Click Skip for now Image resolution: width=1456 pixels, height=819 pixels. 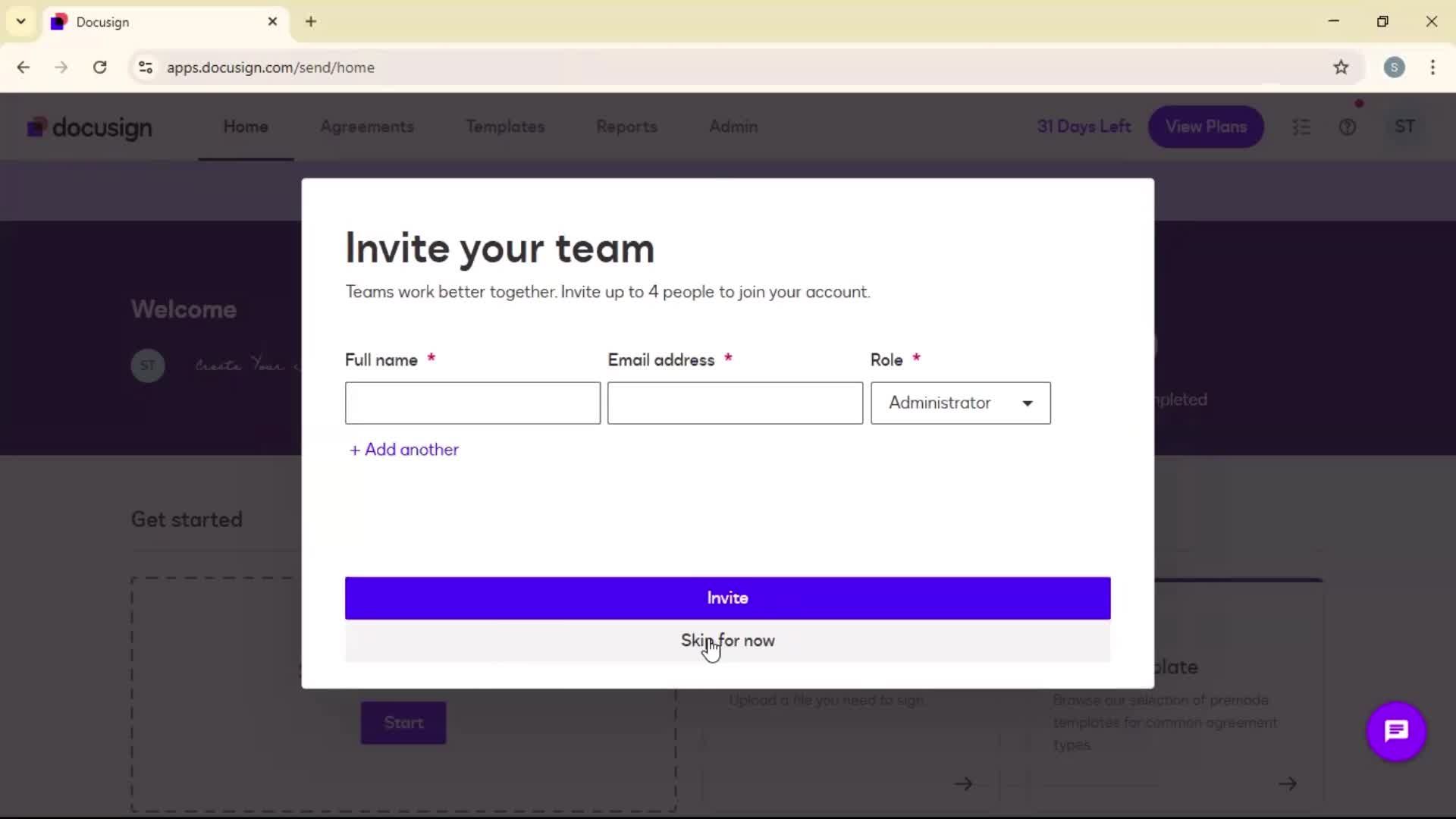727,641
